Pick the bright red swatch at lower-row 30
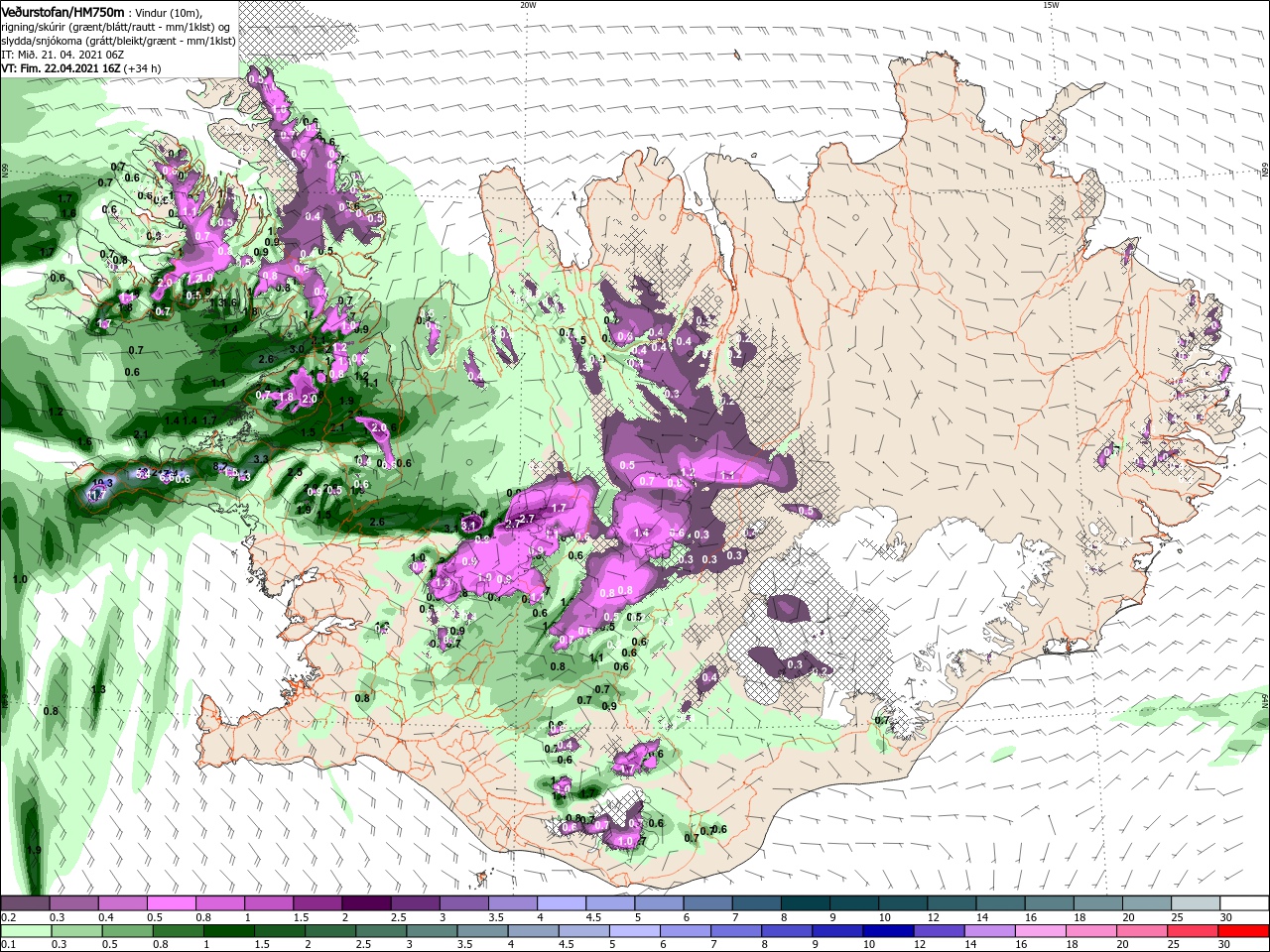 [1244, 931]
